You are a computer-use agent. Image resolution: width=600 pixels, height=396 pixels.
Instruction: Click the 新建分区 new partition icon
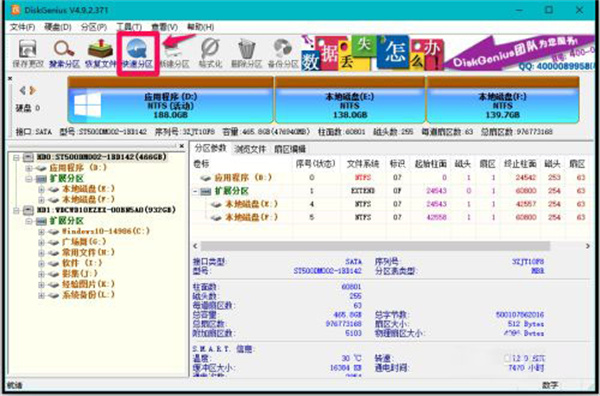174,54
